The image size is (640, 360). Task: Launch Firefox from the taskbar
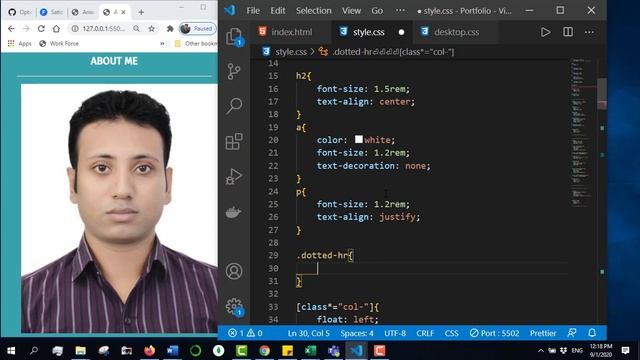(149, 351)
